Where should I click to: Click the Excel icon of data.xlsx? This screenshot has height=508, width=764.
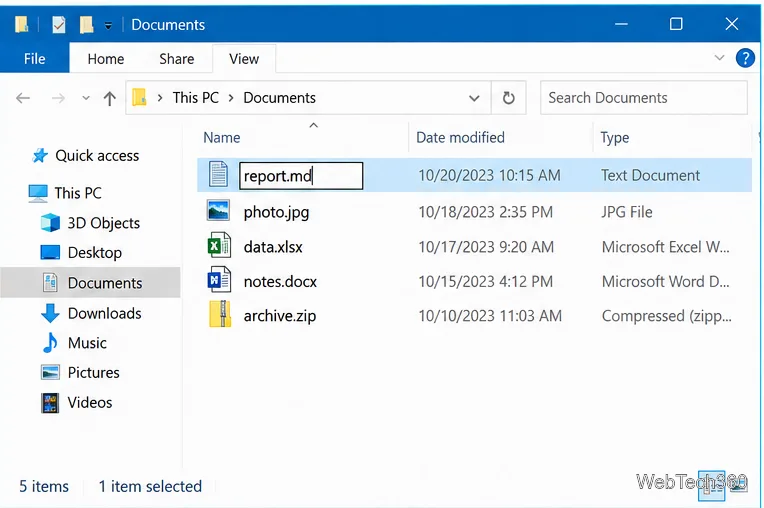tap(219, 245)
